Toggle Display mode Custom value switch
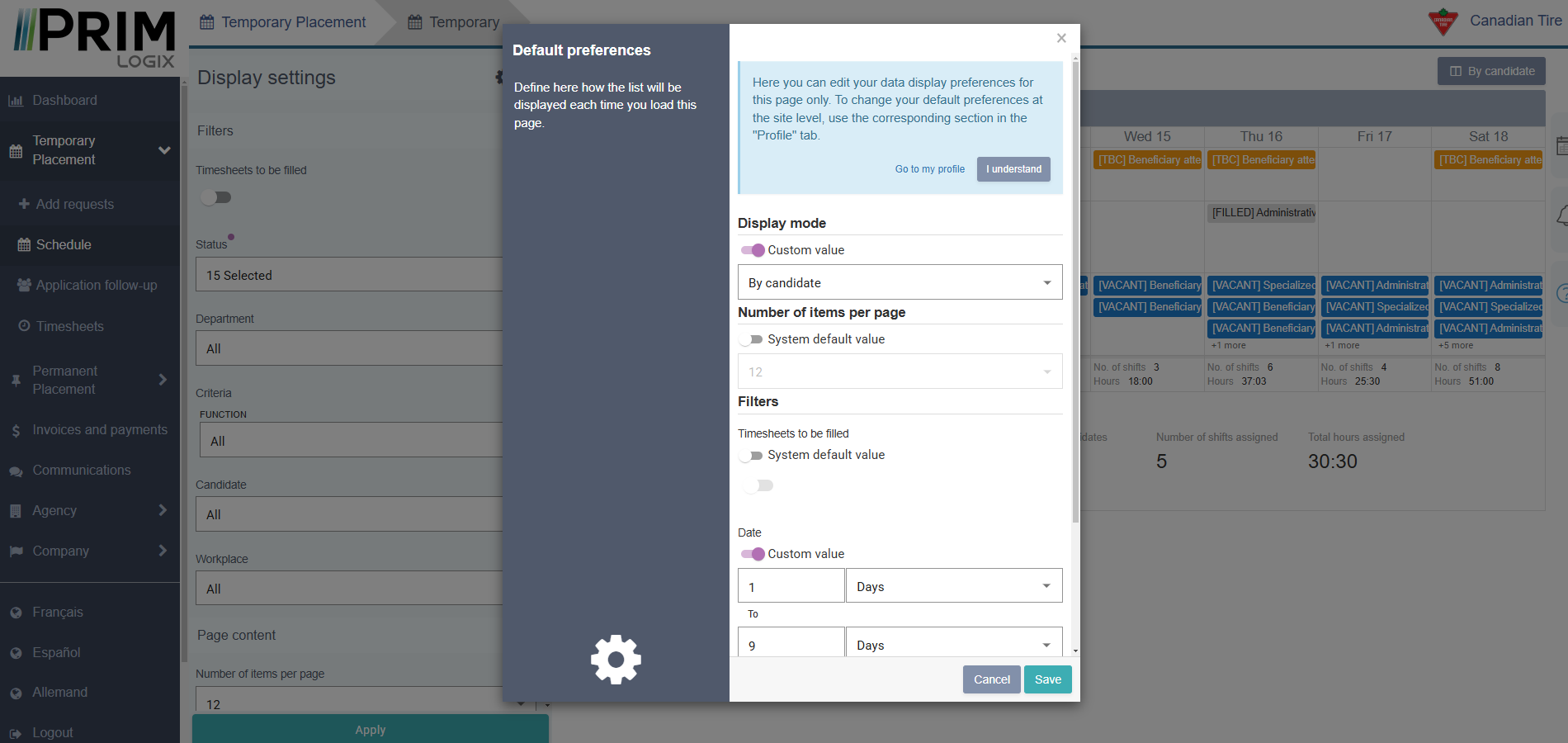This screenshot has width=1568, height=743. [x=752, y=250]
